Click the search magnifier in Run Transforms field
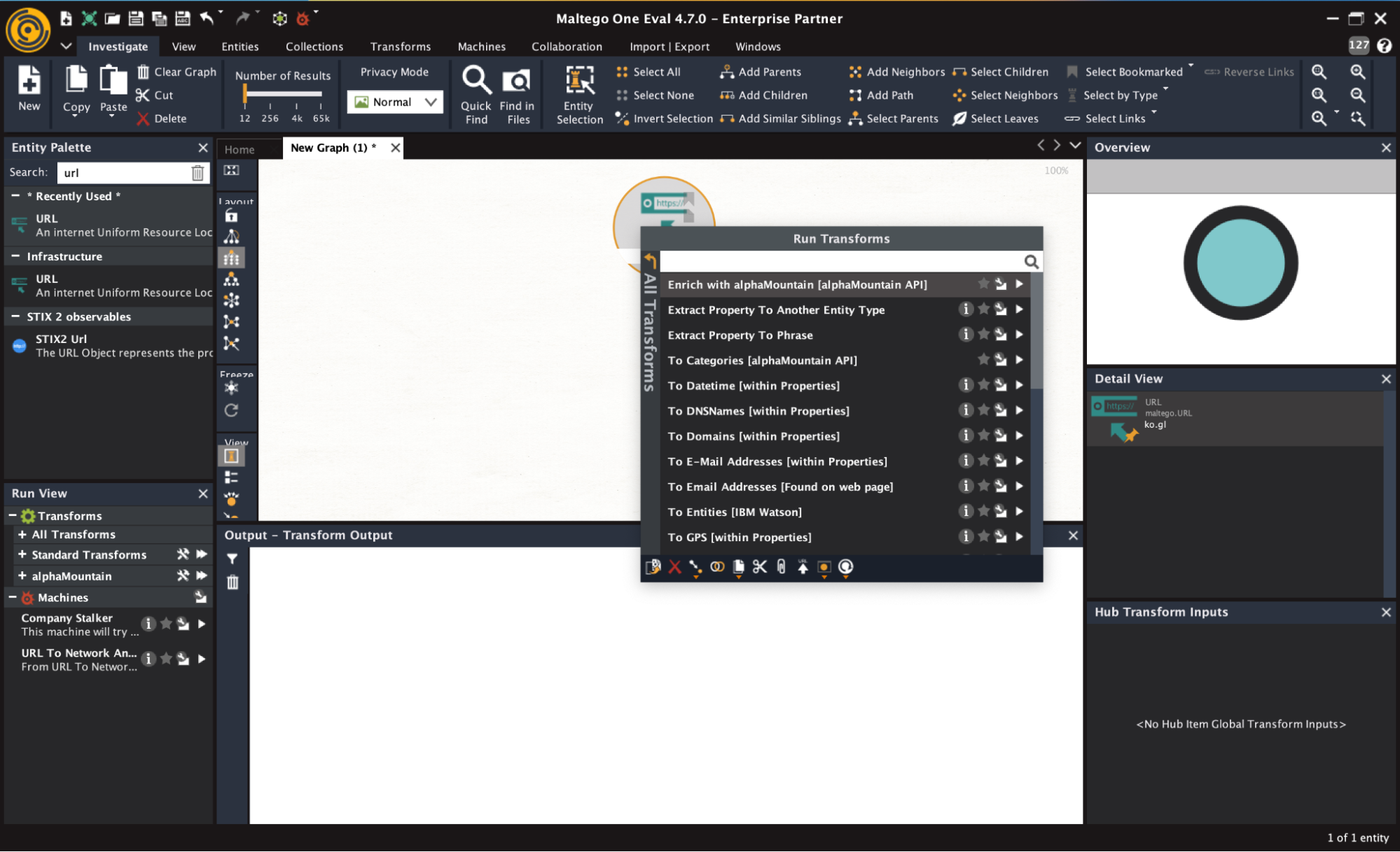The height and width of the screenshot is (852, 1400). click(1031, 262)
